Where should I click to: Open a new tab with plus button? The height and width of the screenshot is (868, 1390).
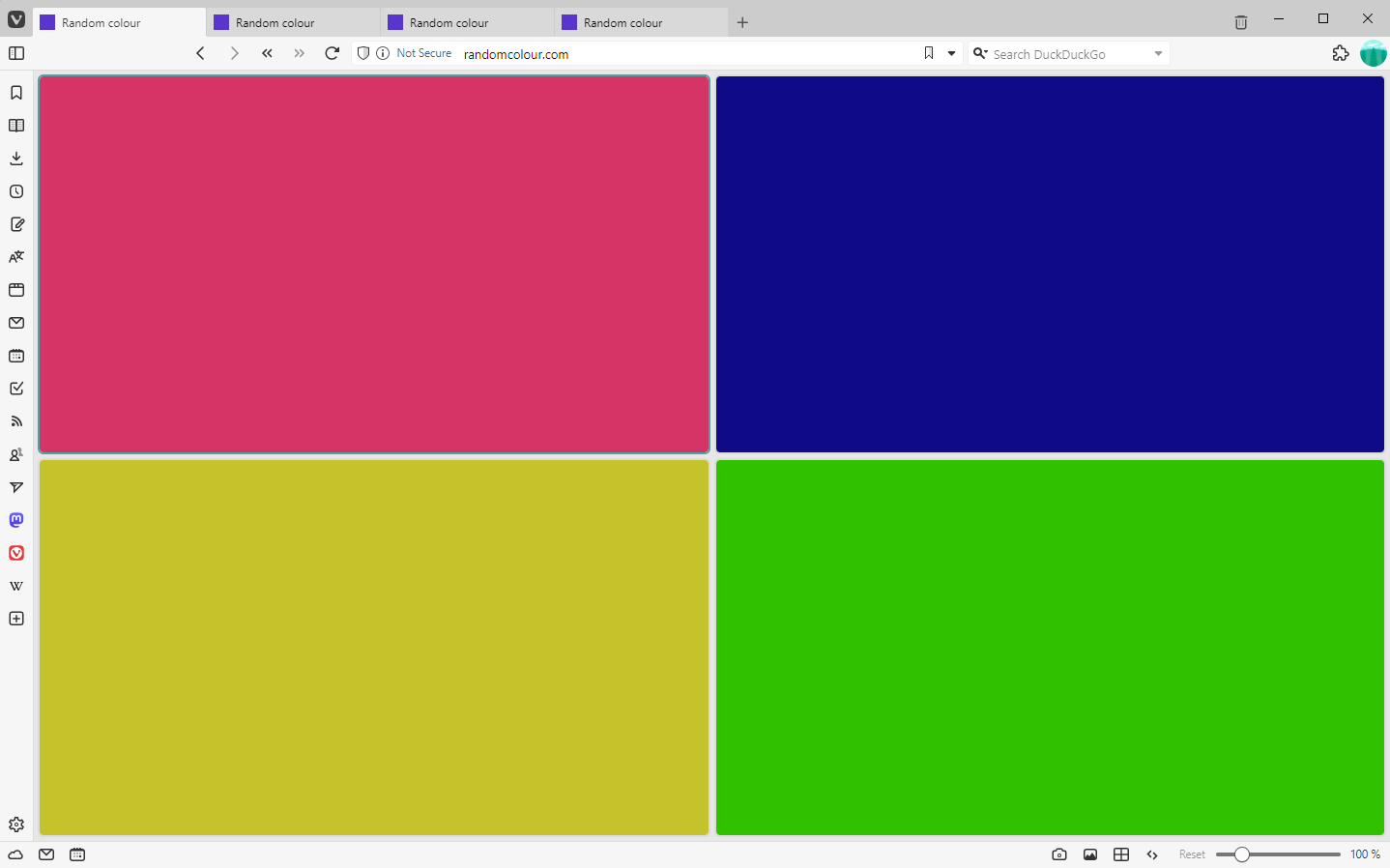742,22
